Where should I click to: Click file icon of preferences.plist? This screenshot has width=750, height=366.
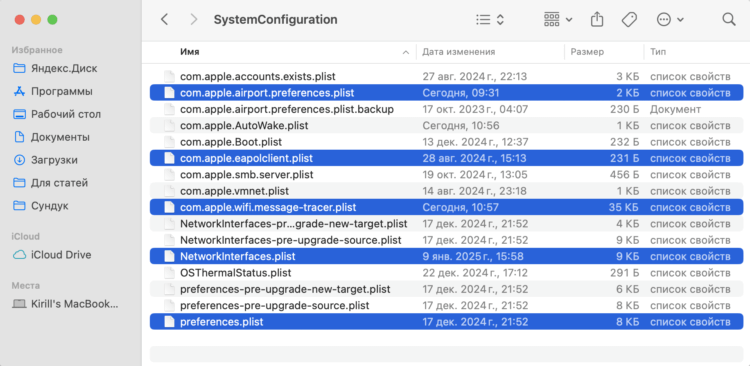click(x=169, y=322)
